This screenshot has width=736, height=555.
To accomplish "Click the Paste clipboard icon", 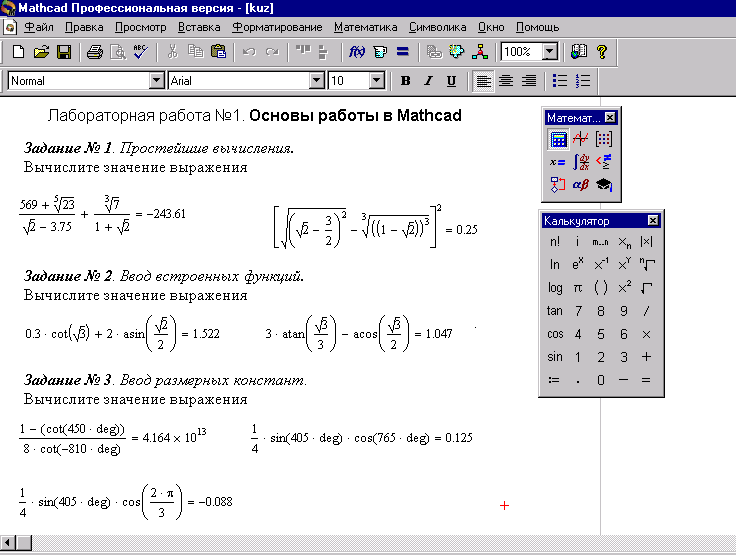I will (218, 52).
